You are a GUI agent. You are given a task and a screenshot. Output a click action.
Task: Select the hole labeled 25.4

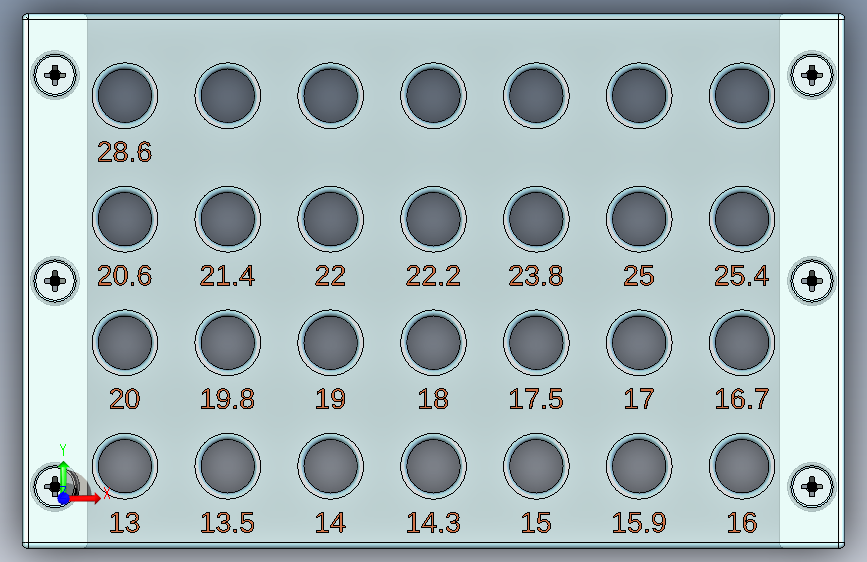click(x=742, y=219)
